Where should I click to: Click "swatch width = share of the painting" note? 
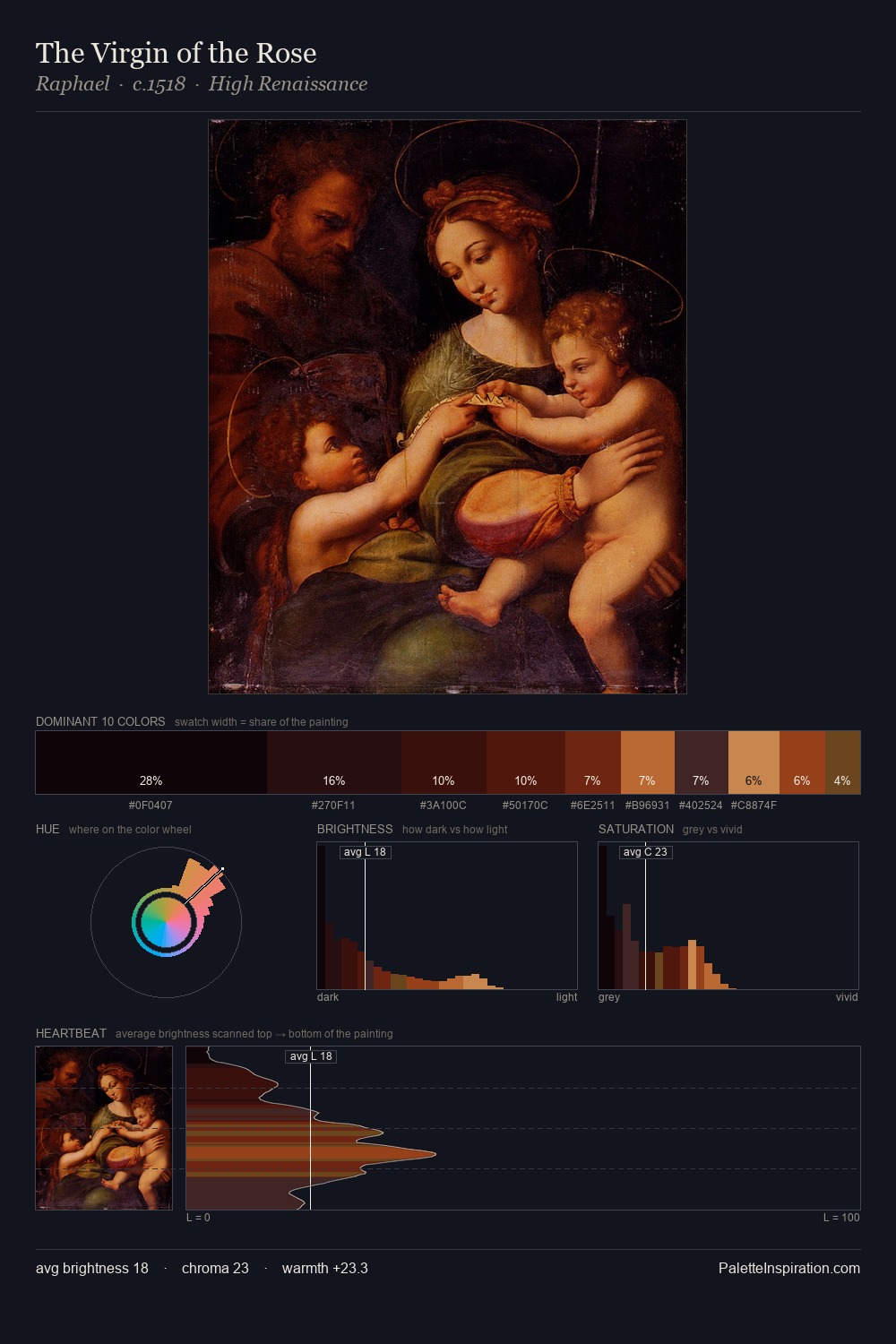tap(262, 722)
